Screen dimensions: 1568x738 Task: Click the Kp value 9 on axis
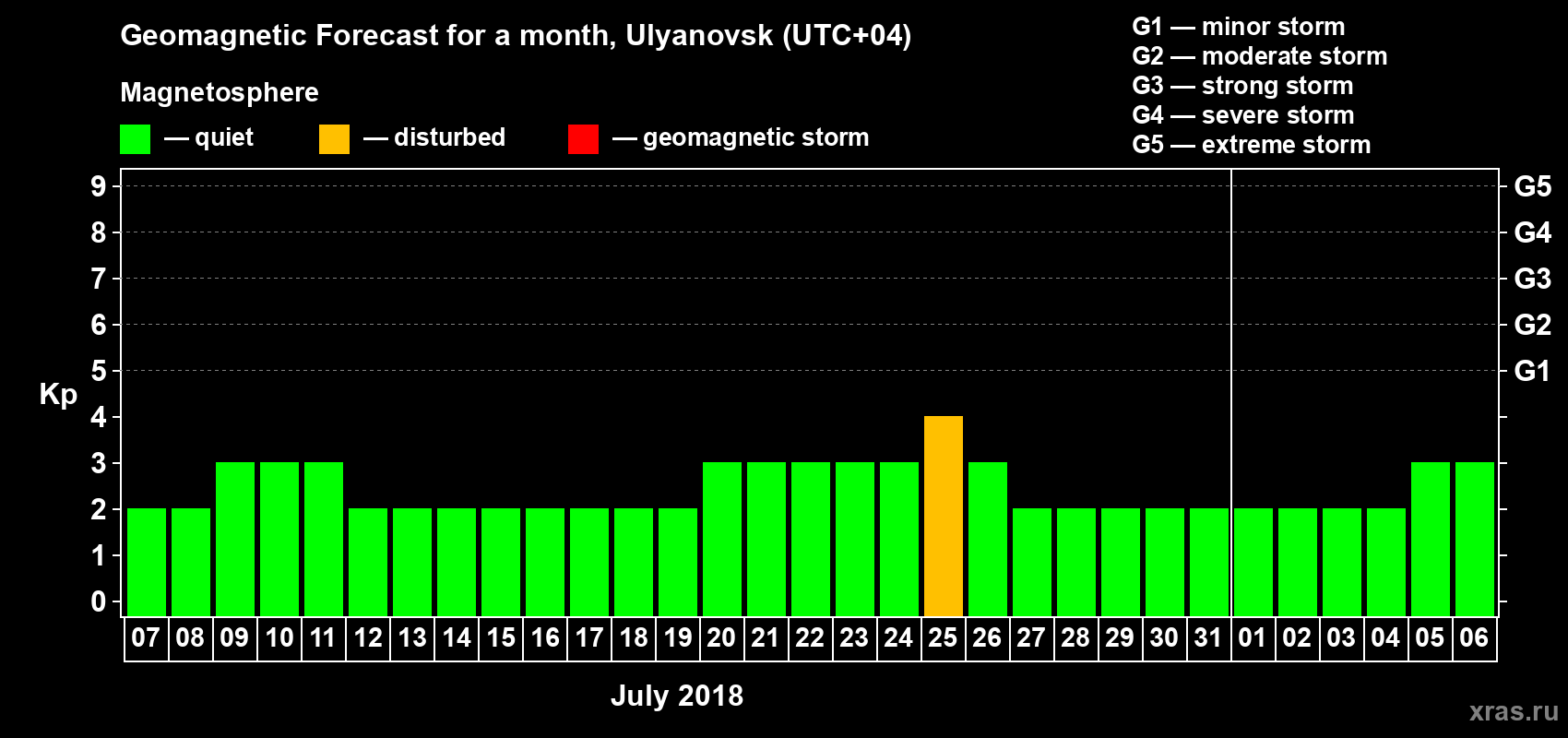click(99, 186)
